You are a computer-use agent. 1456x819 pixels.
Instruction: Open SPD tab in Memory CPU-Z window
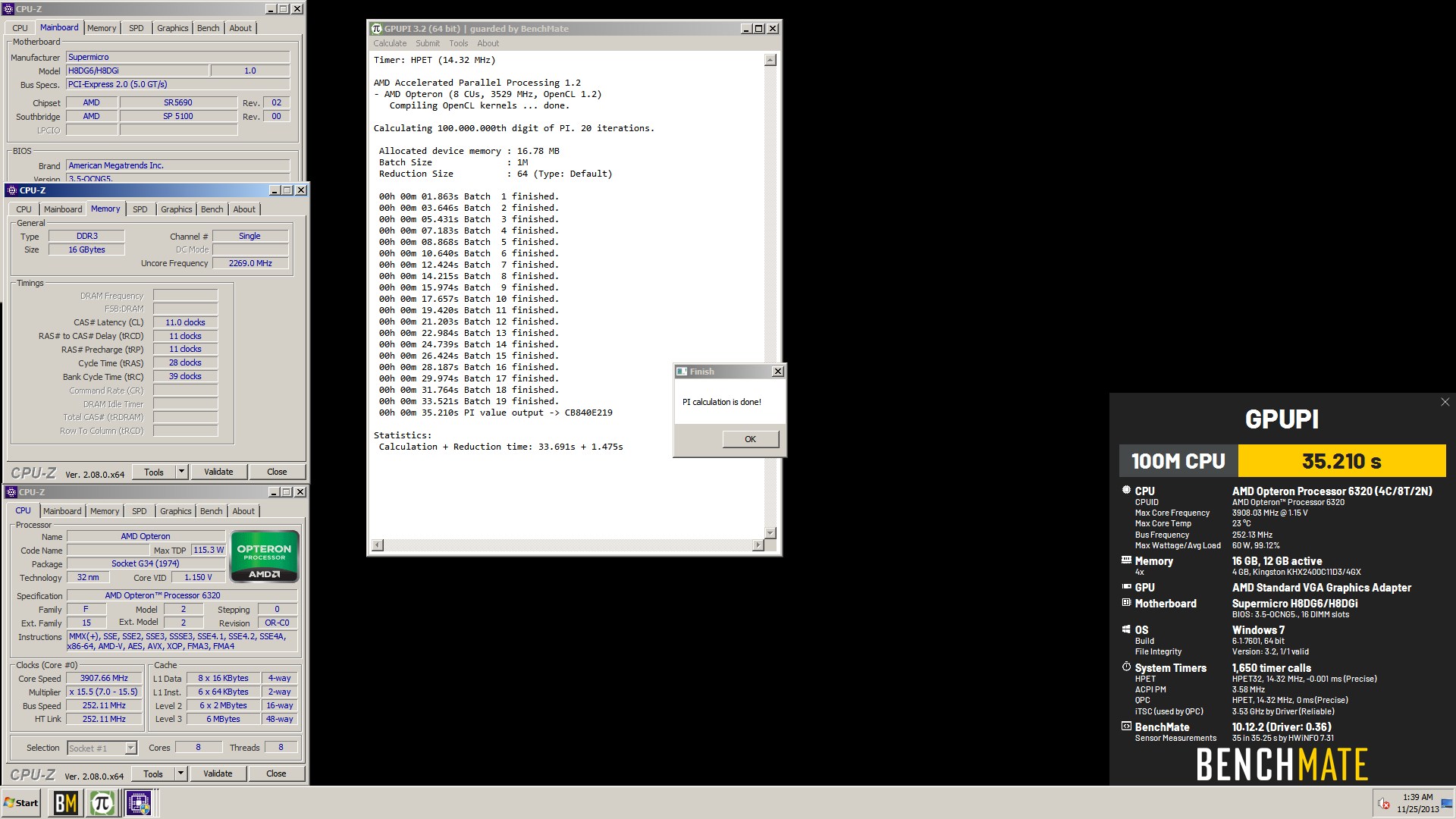tap(140, 209)
